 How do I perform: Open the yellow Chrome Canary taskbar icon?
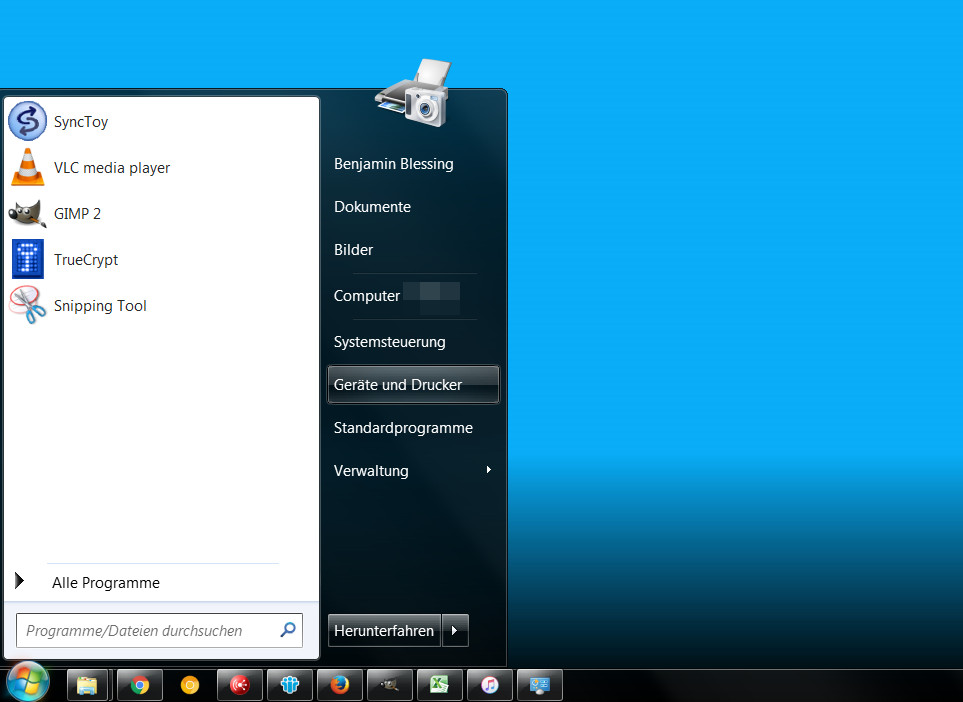tap(190, 684)
